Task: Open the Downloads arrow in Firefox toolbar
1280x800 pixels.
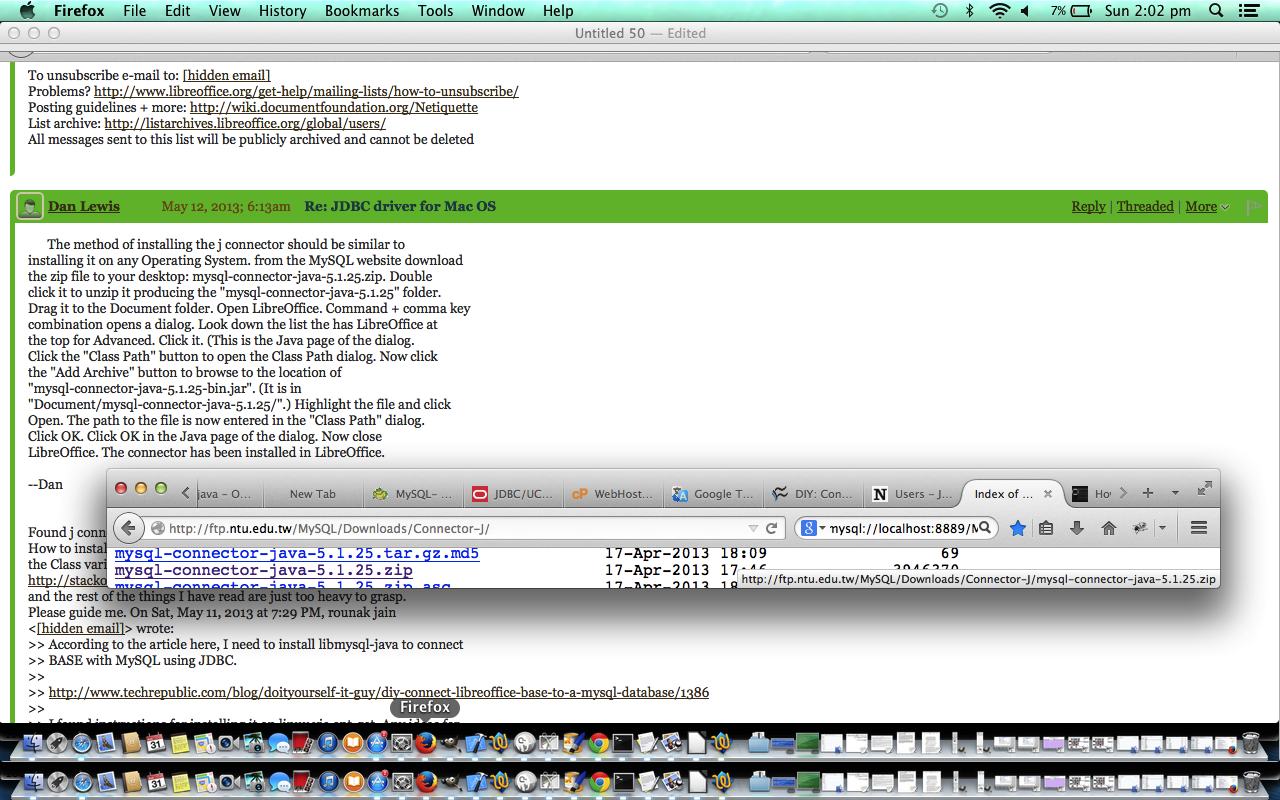Action: pyautogui.click(x=1077, y=528)
